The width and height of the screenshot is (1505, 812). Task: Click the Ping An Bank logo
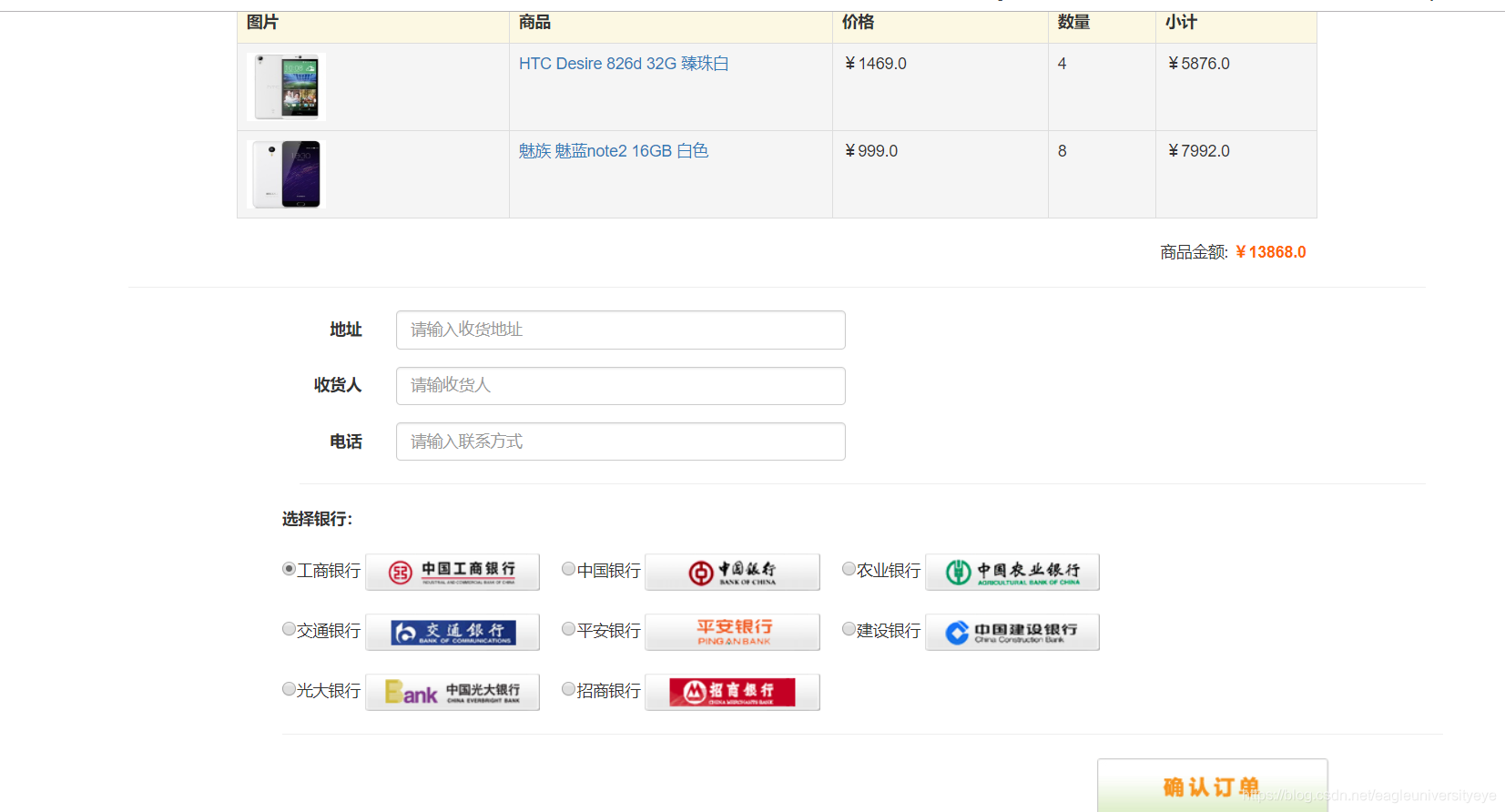coord(732,632)
